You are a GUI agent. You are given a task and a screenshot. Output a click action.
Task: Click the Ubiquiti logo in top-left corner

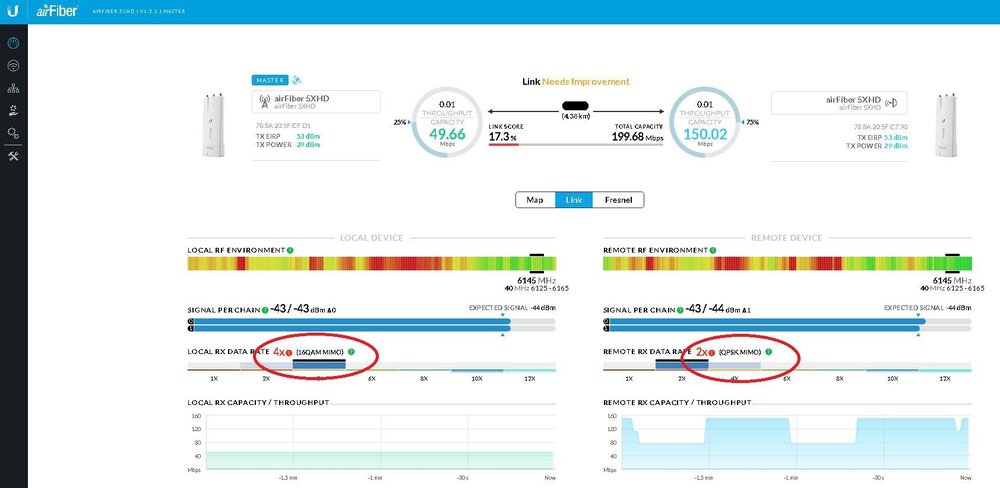tap(12, 11)
